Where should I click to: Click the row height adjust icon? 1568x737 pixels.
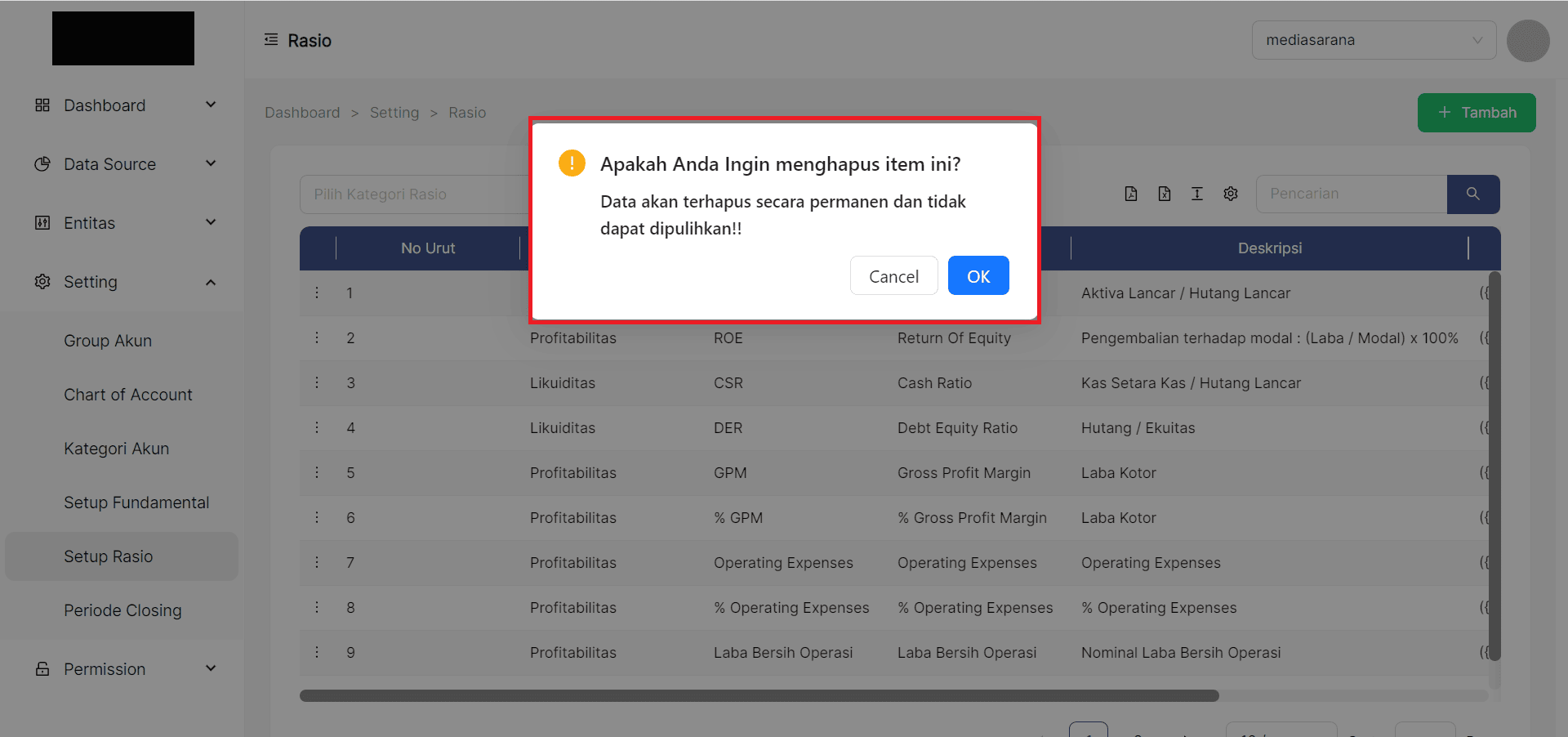(x=1197, y=194)
